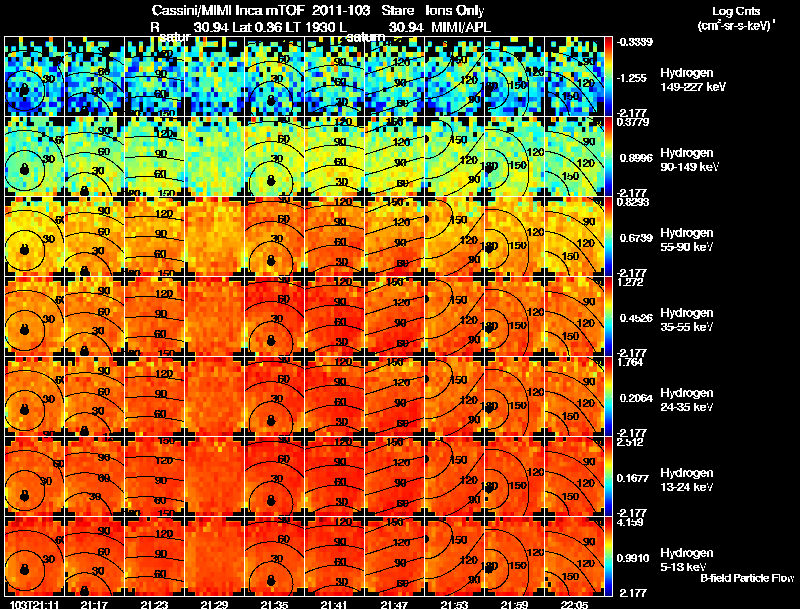This screenshot has height=609, width=800.
Task: Click the 21:47 time label
Action: pos(394,604)
